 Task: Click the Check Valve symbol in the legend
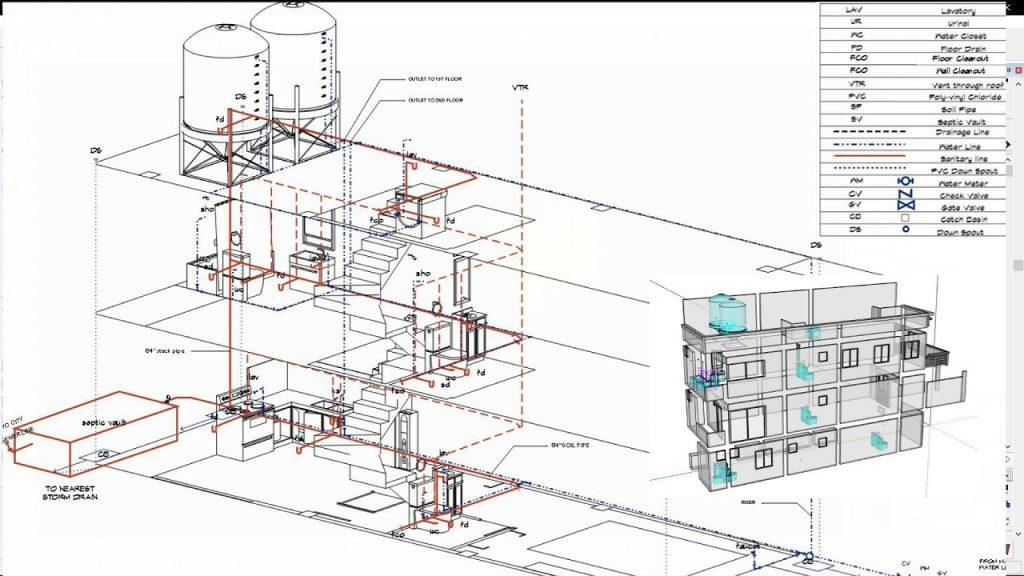[x=905, y=194]
